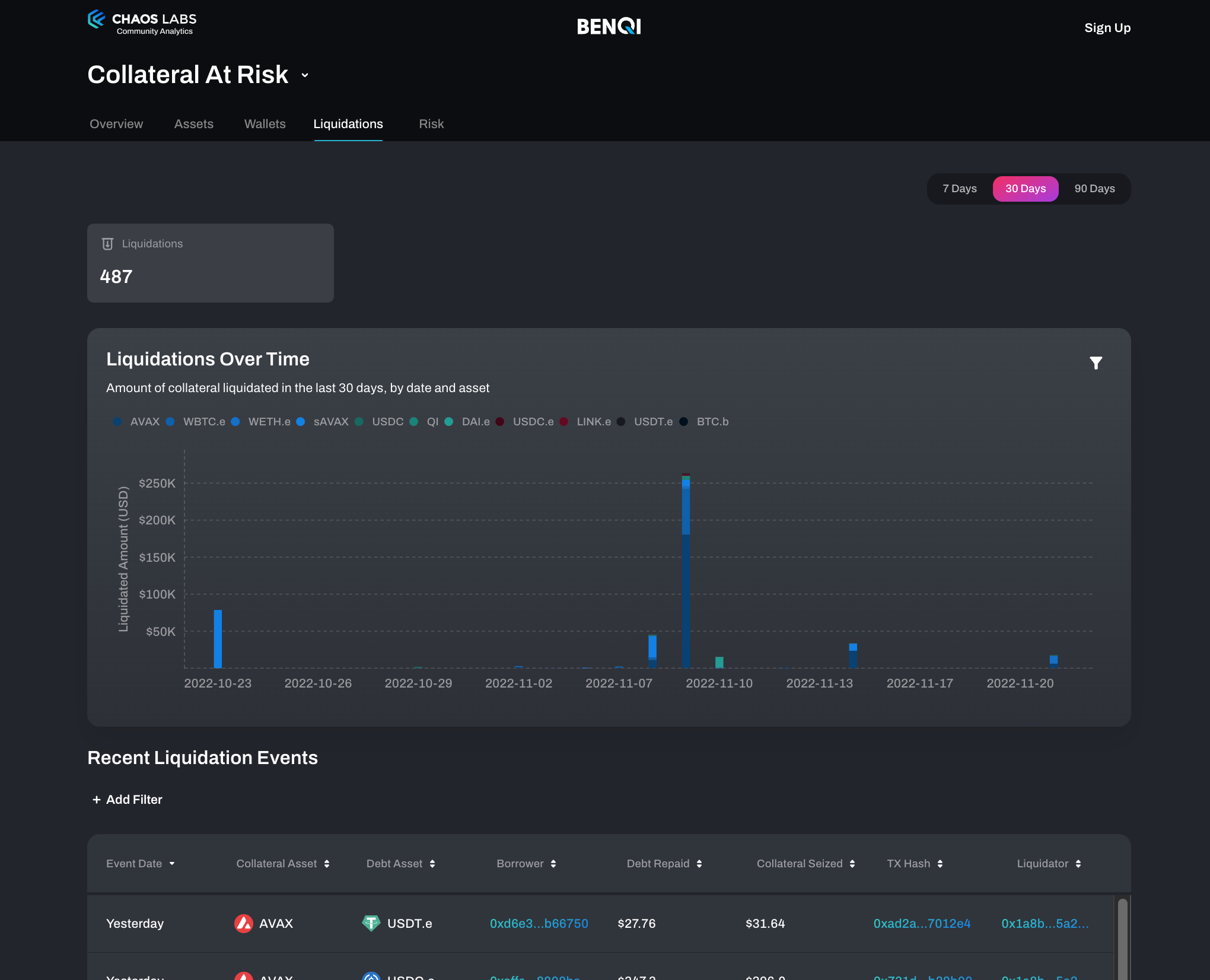Screen dimensions: 1210x980
Task: Toggle the USDC.e legend color dot
Action: [500, 422]
